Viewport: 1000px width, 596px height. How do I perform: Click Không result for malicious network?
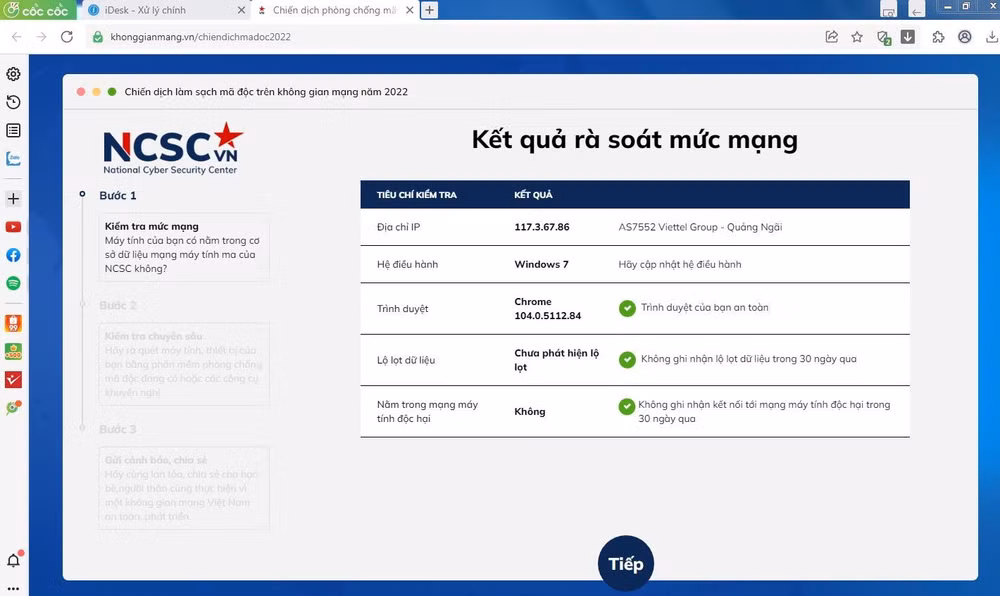pos(530,412)
